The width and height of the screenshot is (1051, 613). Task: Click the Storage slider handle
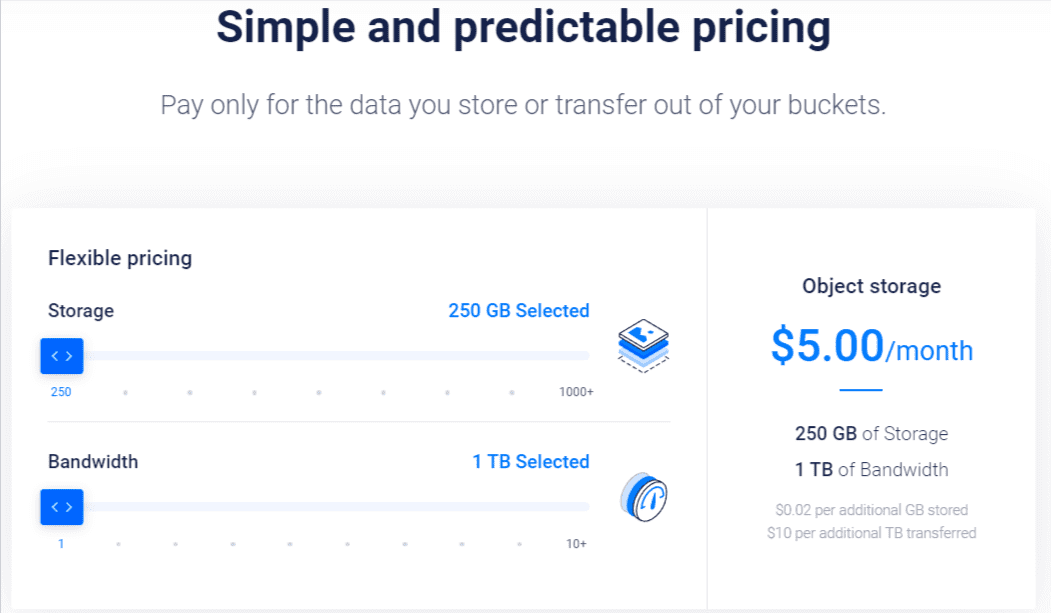[x=62, y=356]
